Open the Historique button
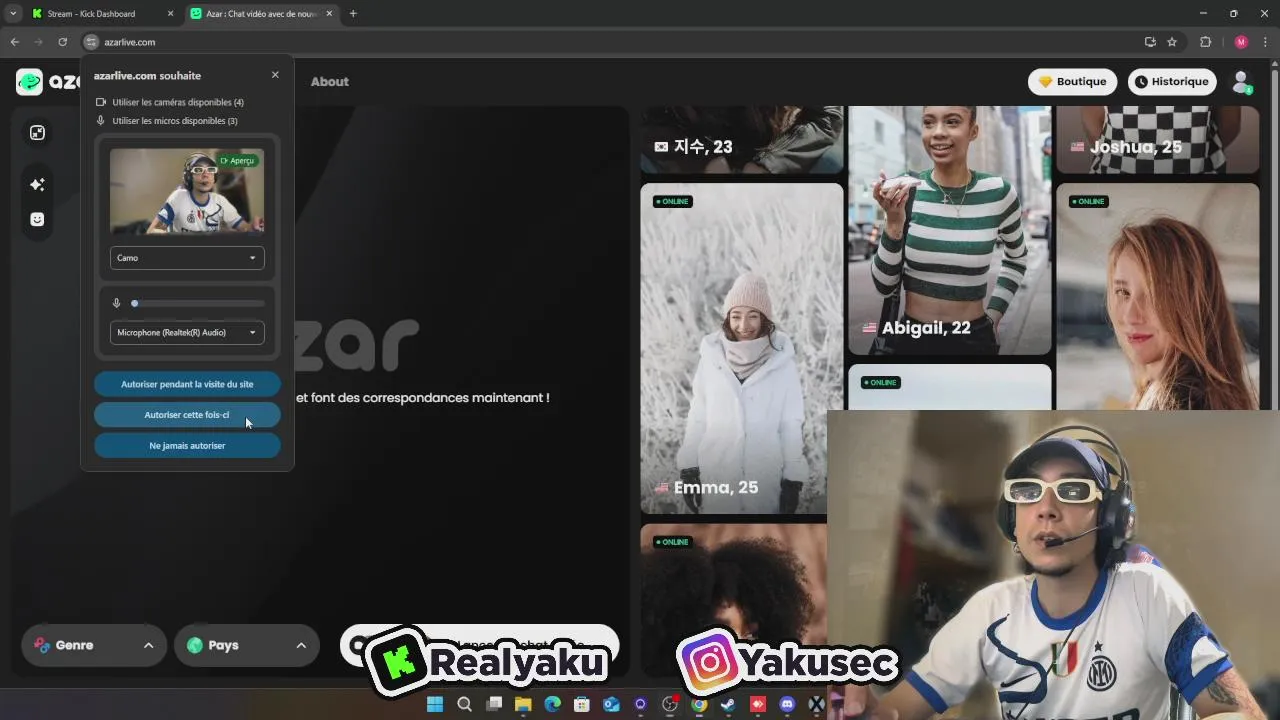This screenshot has width=1280, height=720. 1172,82
